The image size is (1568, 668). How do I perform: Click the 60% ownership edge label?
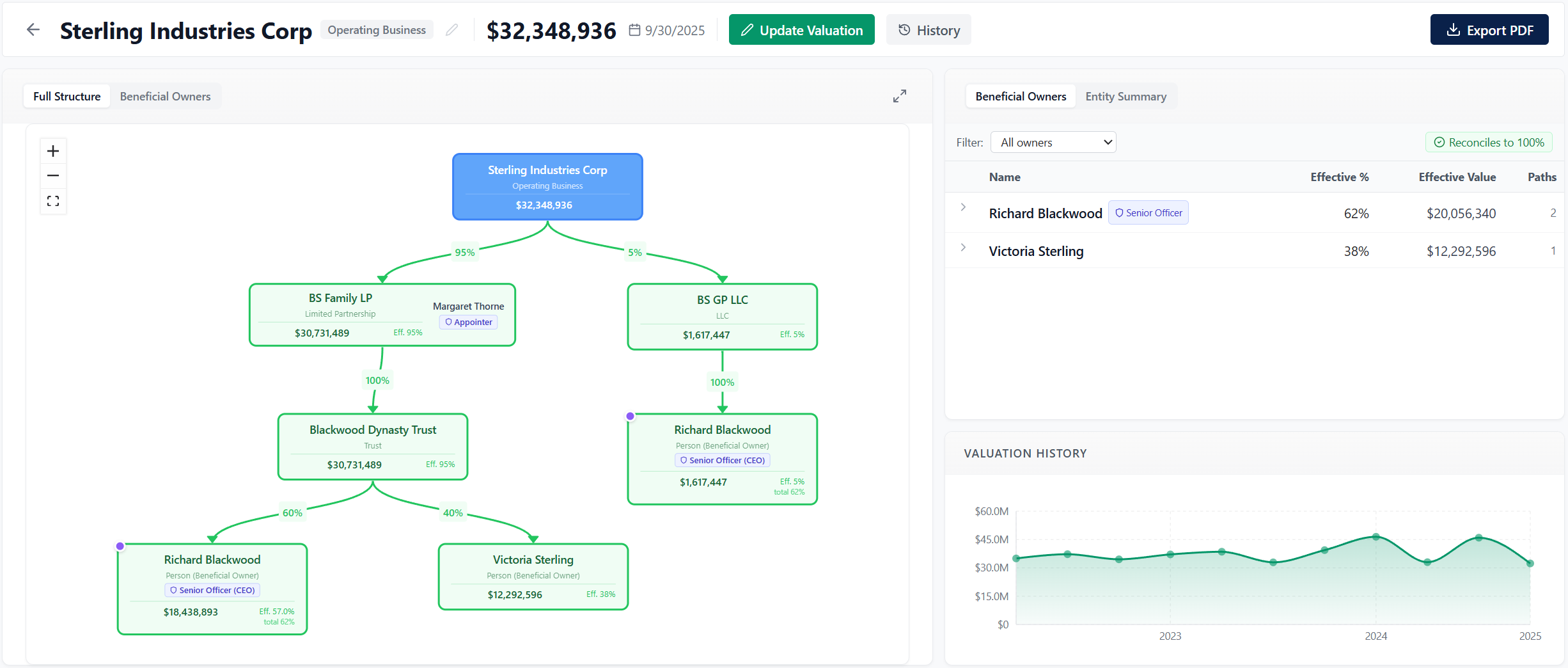(292, 513)
